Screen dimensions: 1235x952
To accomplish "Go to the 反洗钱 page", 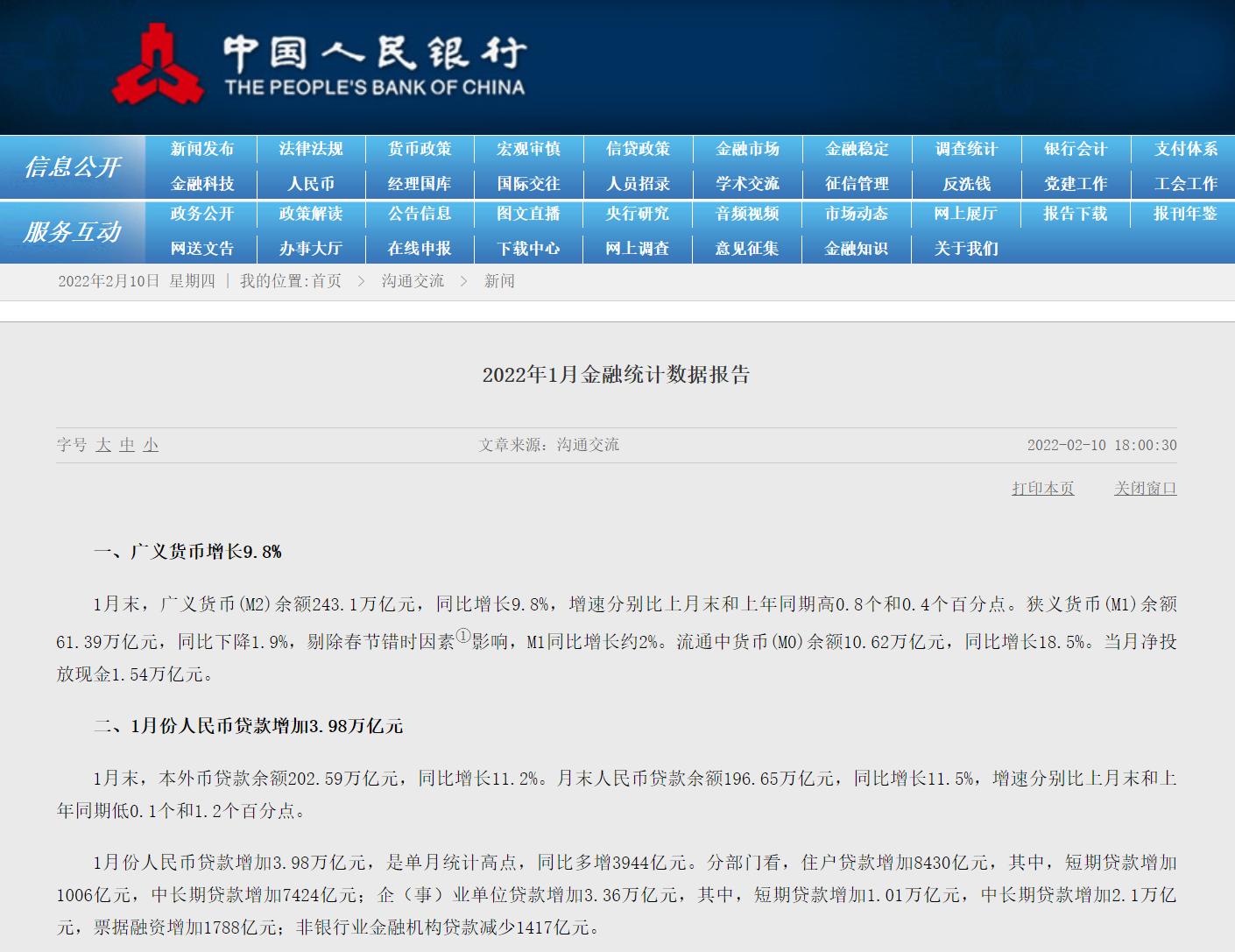I will tap(967, 184).
